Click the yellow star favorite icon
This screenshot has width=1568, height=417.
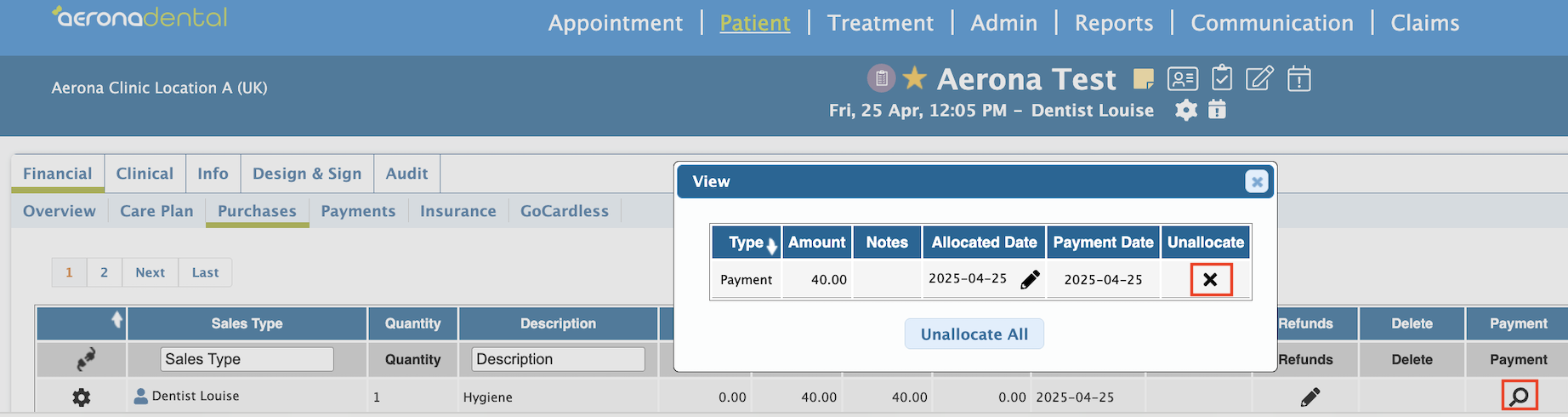(x=914, y=78)
